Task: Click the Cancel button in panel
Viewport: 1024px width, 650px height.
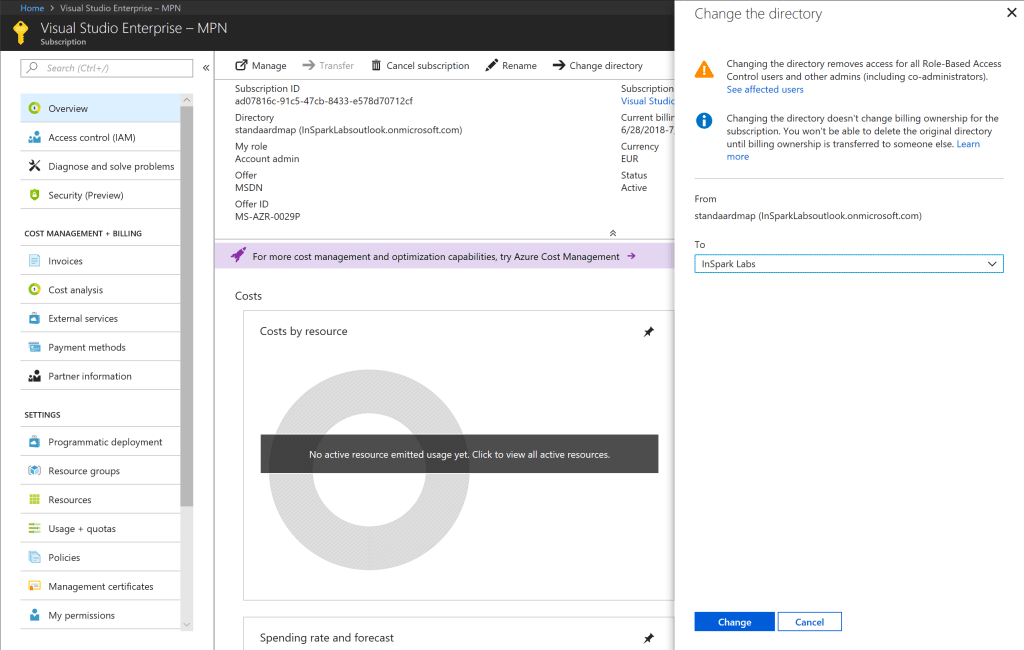Action: point(809,622)
